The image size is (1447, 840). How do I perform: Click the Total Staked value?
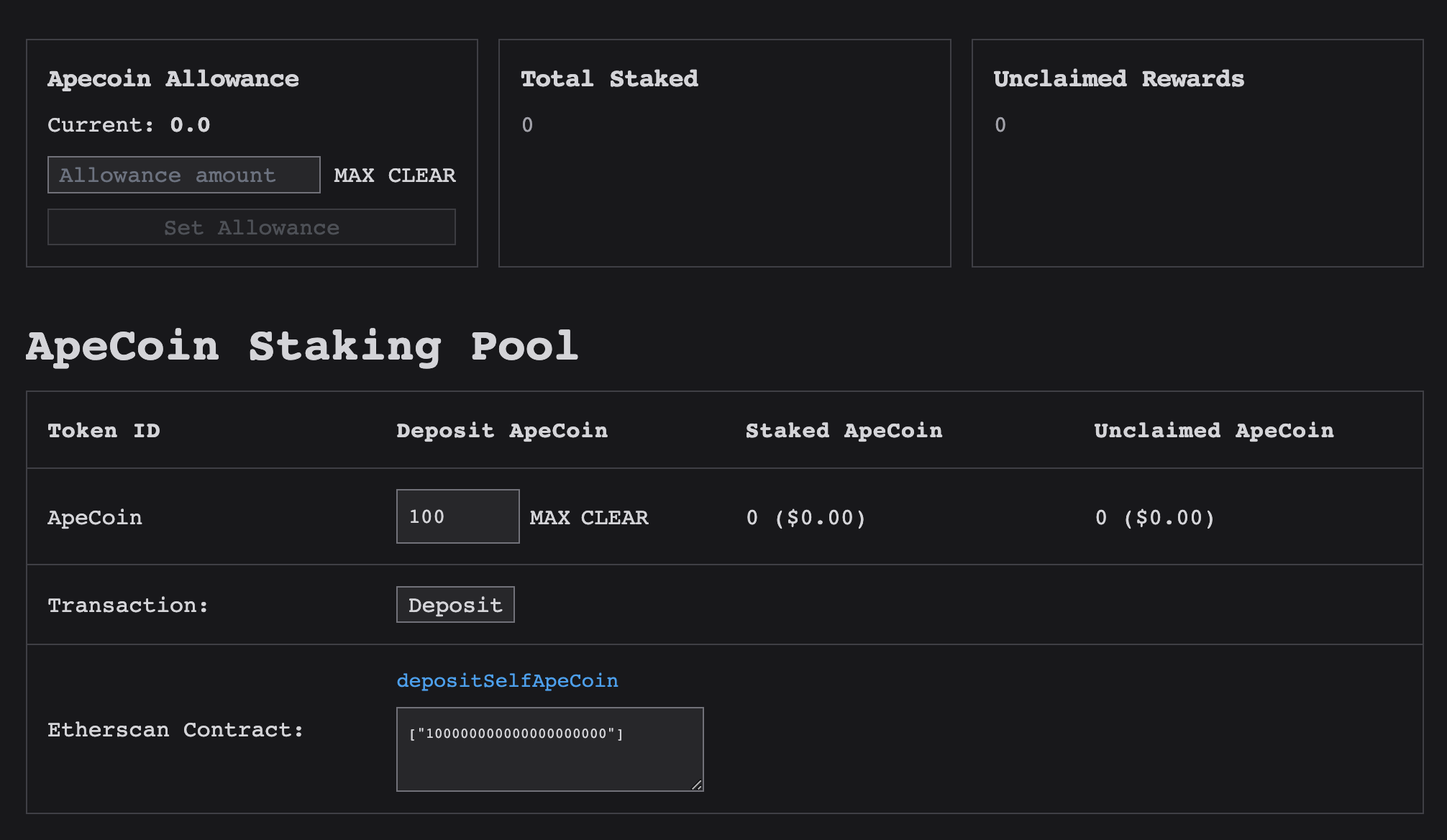(527, 125)
